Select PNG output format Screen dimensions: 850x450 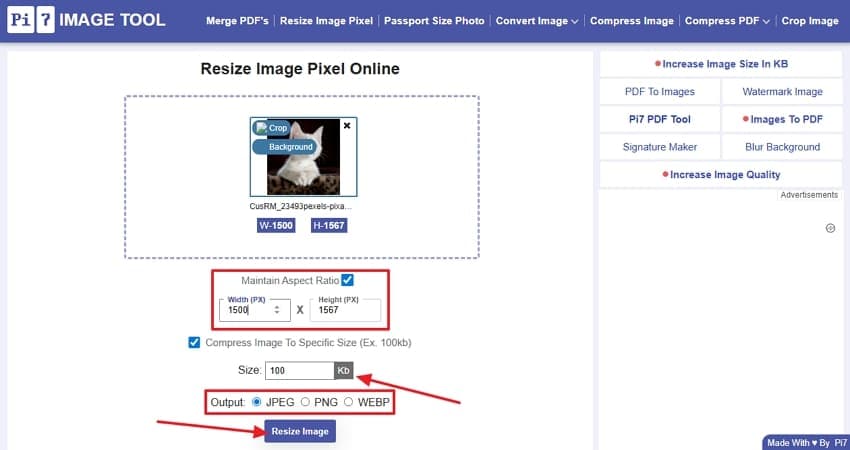tap(306, 402)
